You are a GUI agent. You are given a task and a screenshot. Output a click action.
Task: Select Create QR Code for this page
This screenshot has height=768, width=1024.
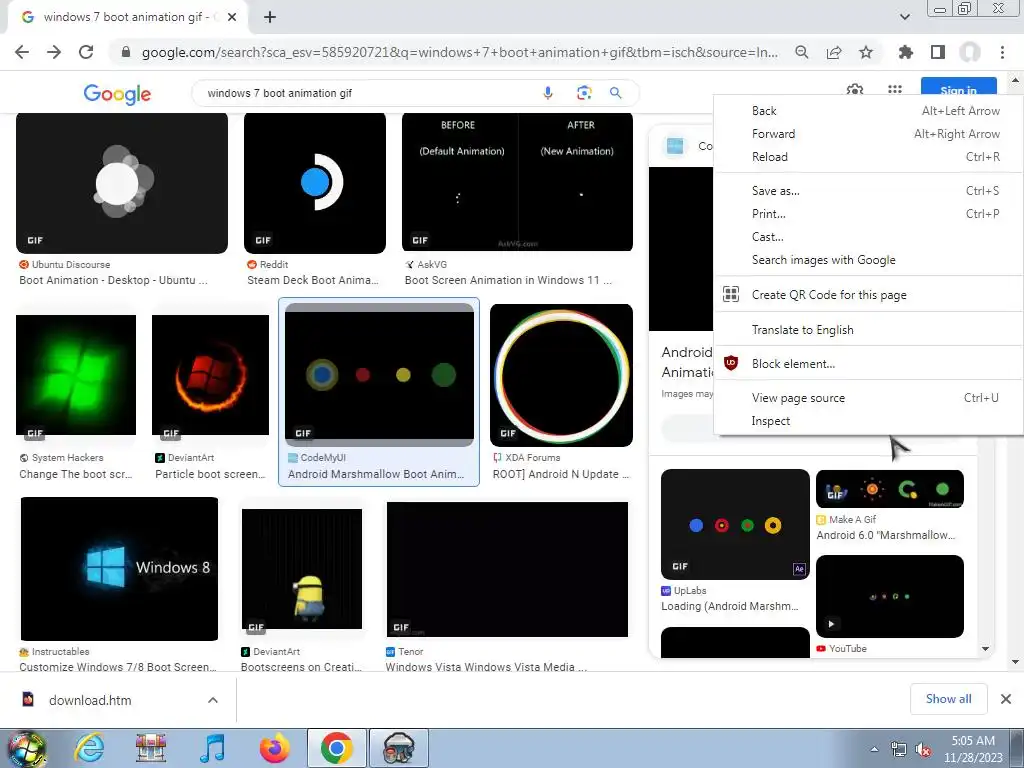pyautogui.click(x=869, y=295)
